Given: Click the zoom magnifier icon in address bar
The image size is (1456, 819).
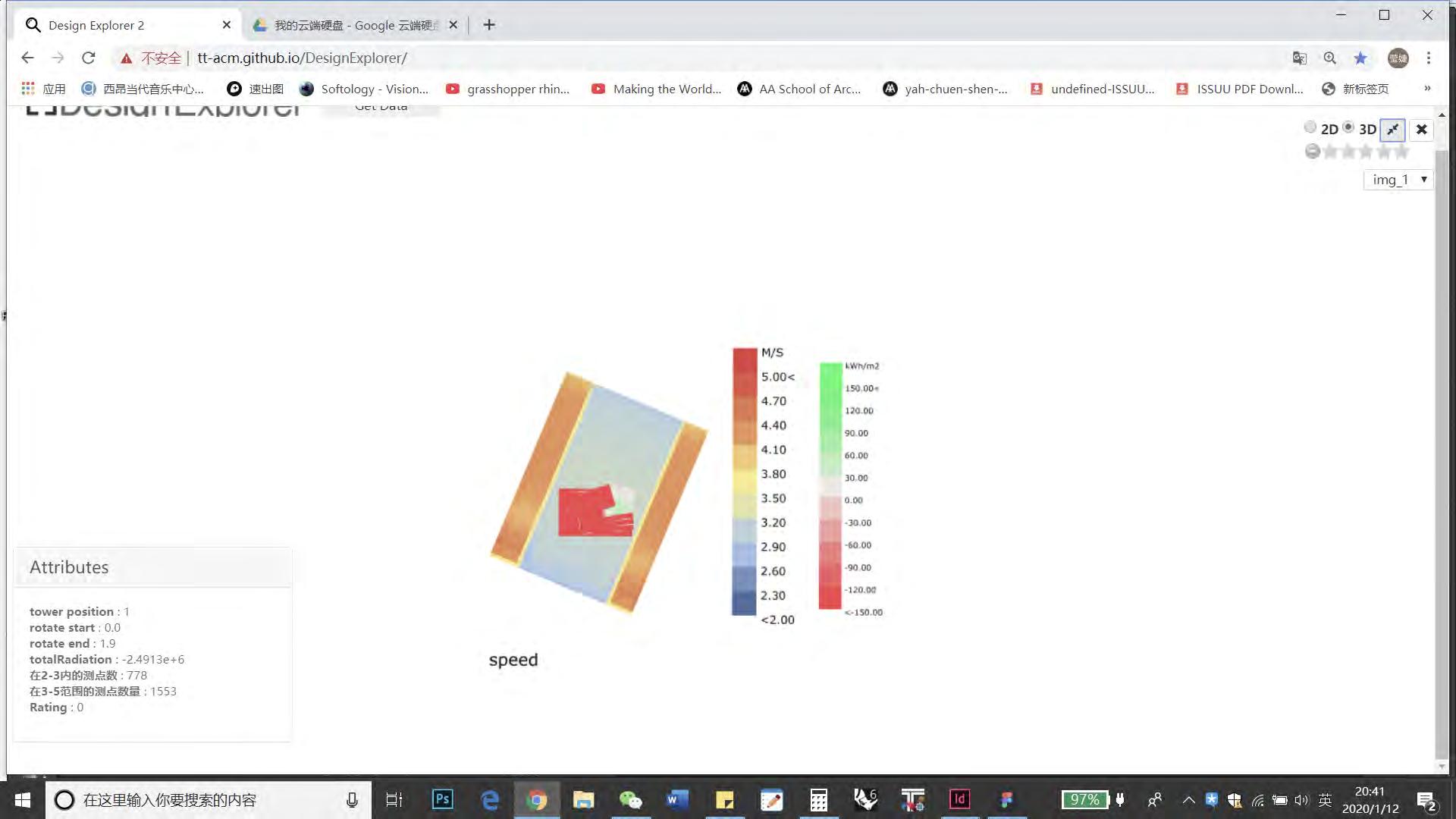Looking at the screenshot, I should click(1329, 58).
